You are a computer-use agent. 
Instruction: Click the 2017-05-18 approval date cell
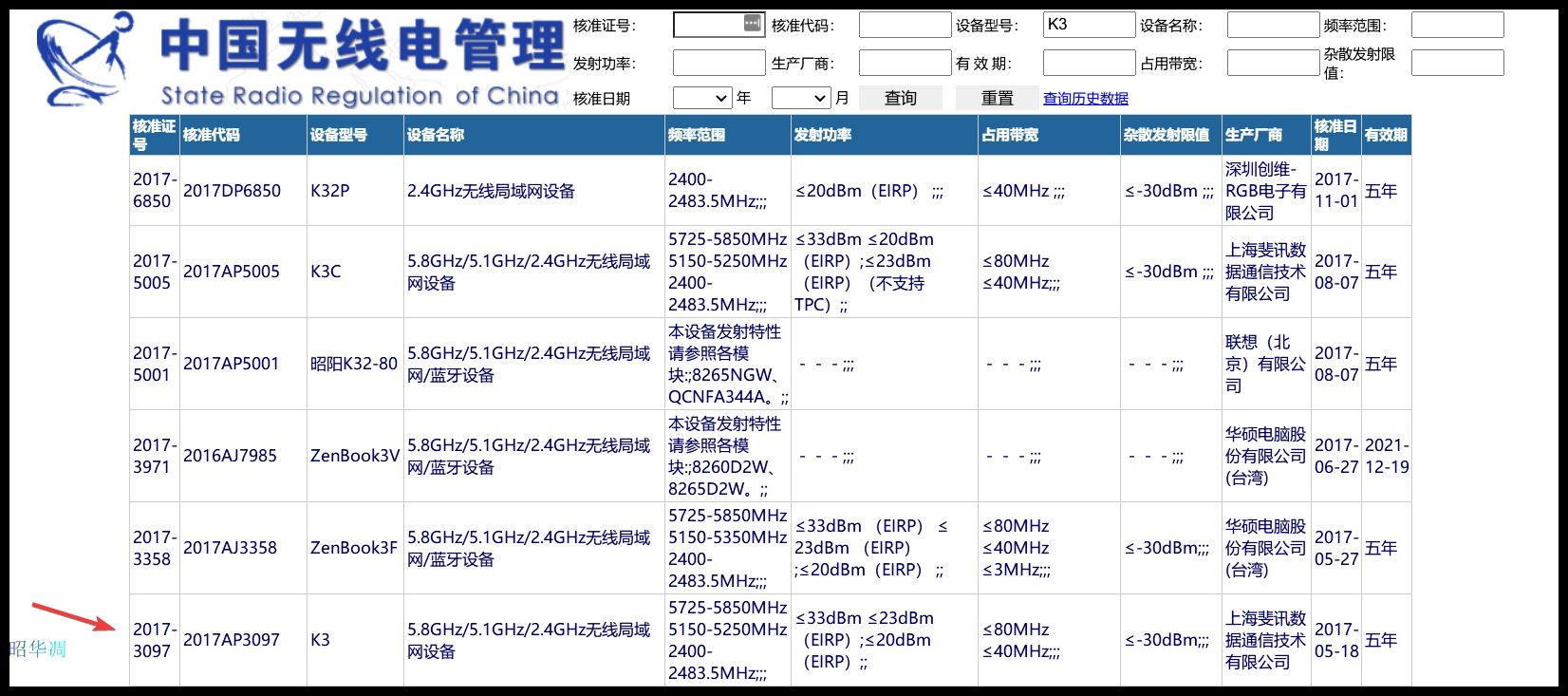click(1335, 640)
